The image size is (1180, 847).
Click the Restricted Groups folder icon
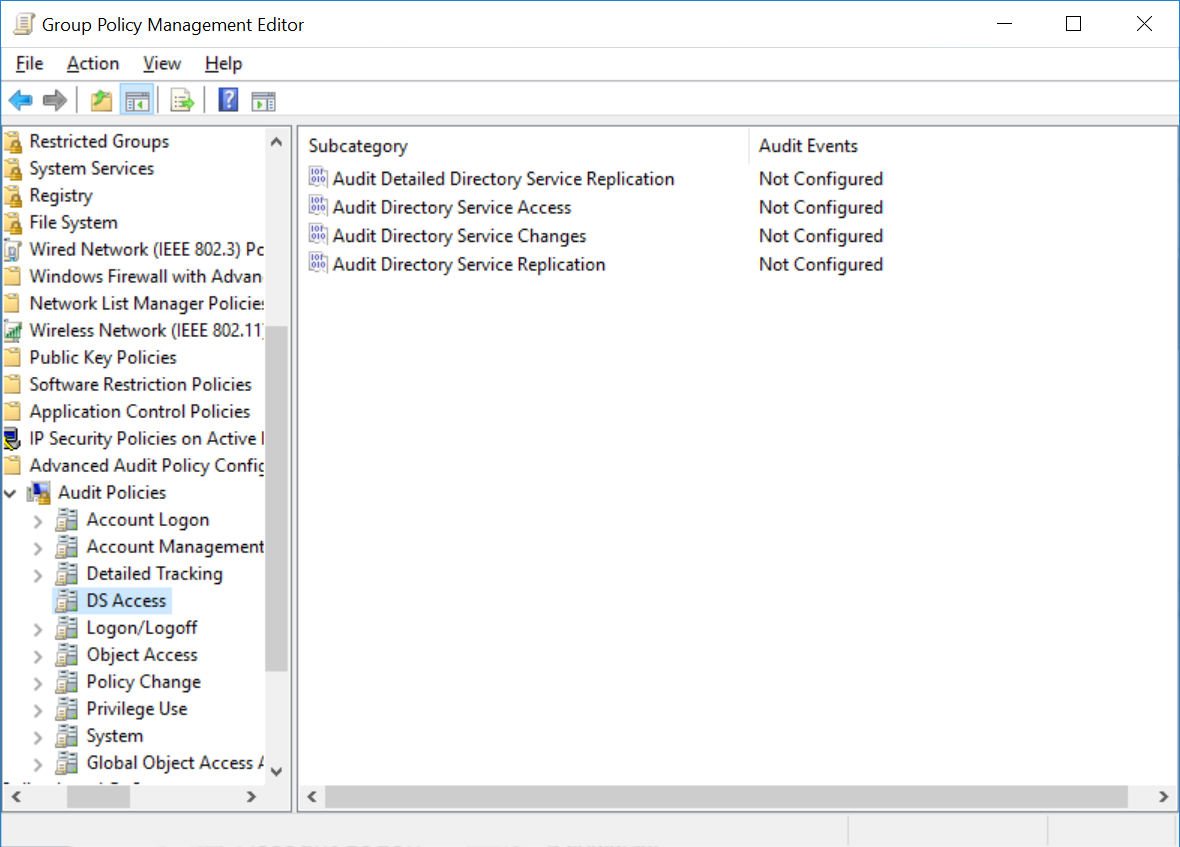coord(12,141)
